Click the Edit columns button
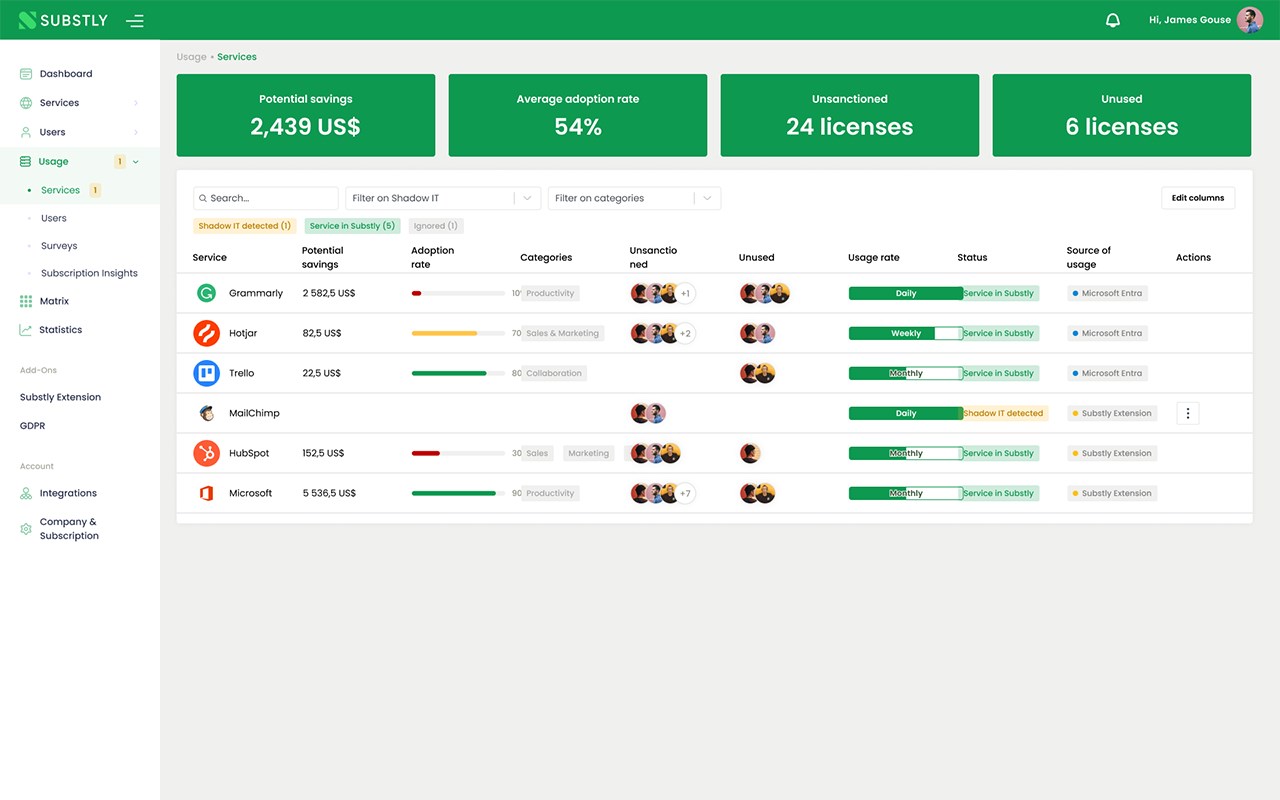The height and width of the screenshot is (800, 1280). click(1198, 198)
